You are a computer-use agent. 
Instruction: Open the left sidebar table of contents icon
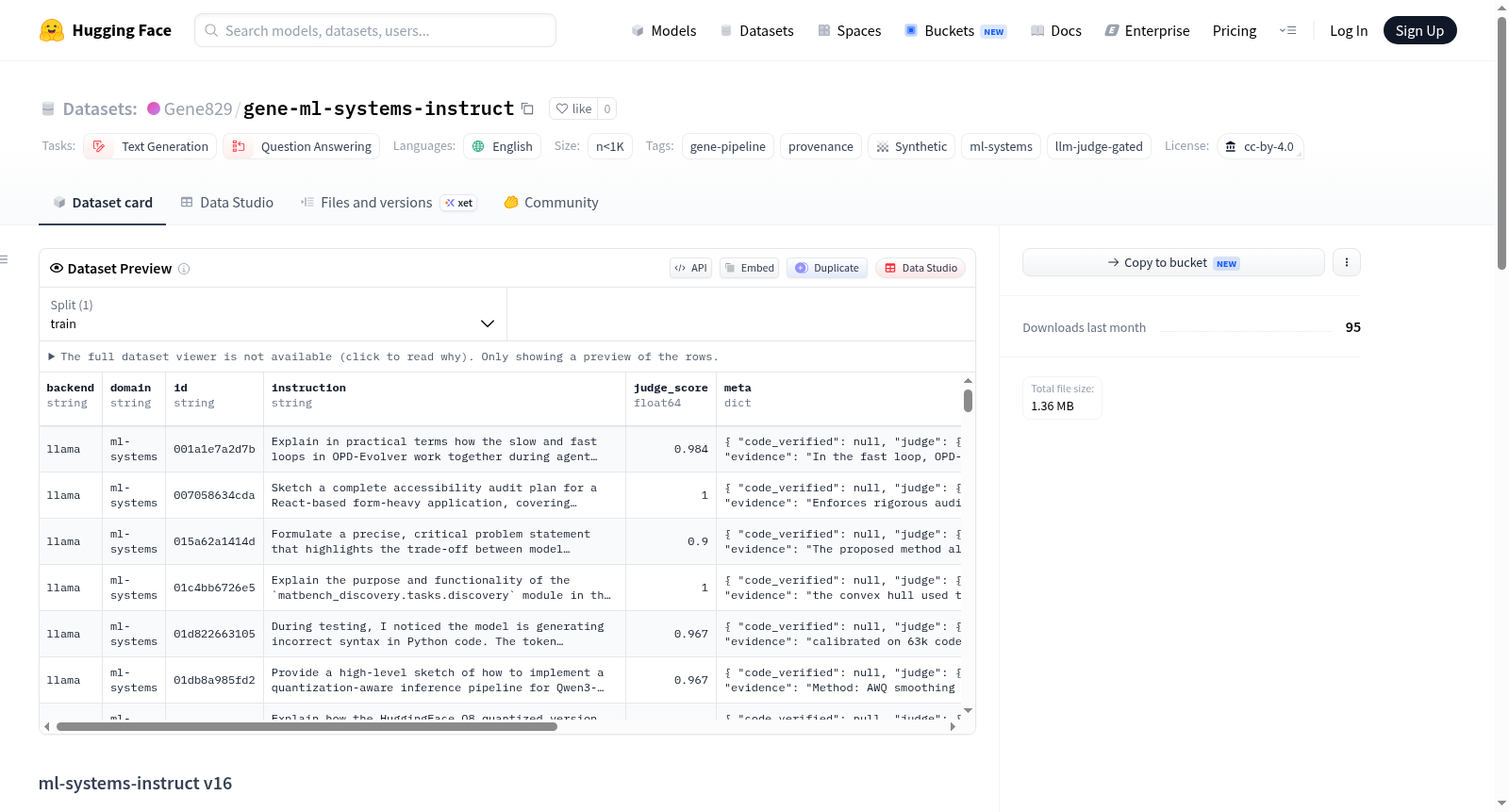point(4,259)
